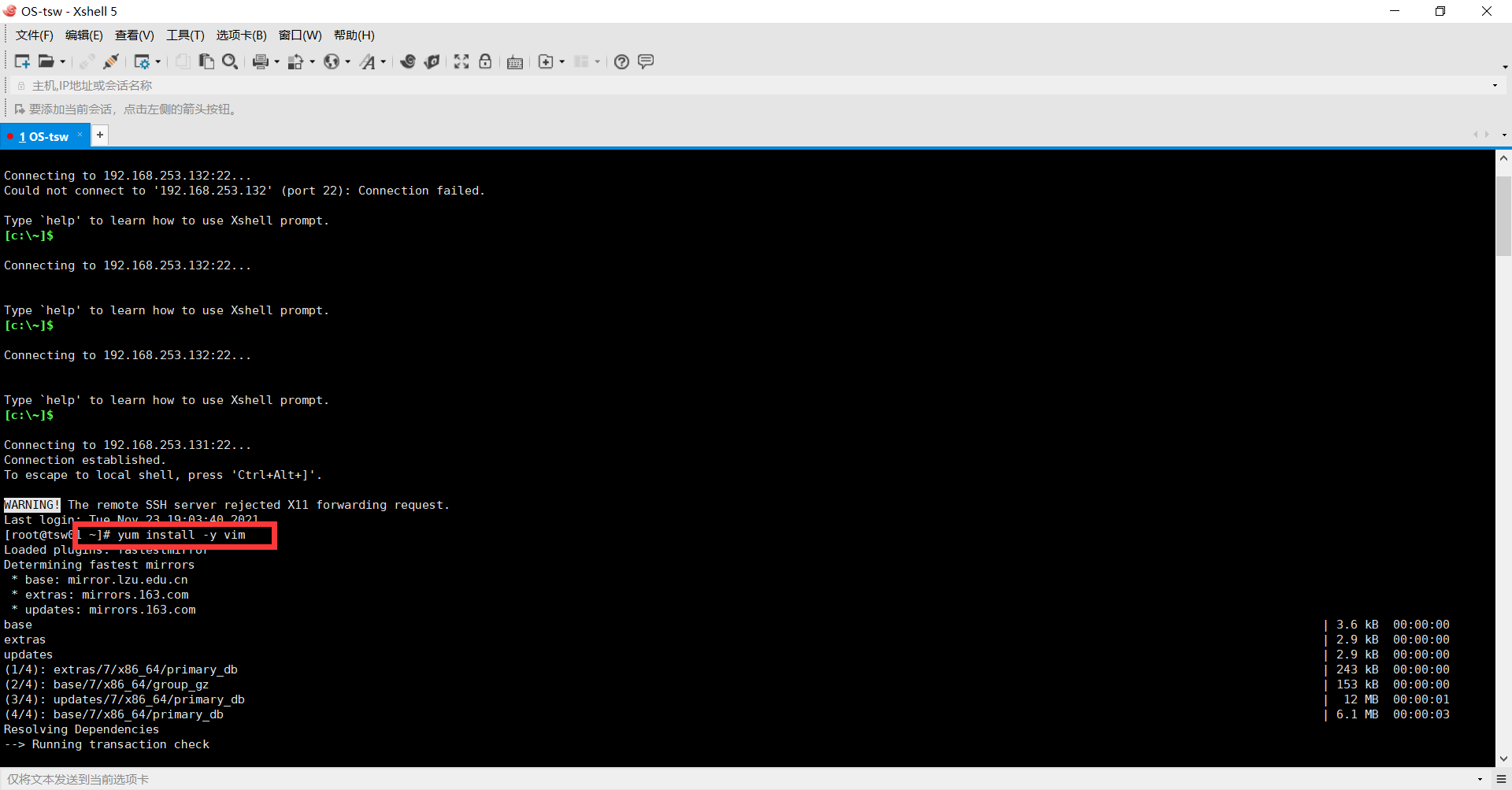Image resolution: width=1512 pixels, height=790 pixels.
Task: Expand compose bar dropdown arrow
Action: pyautogui.click(x=1480, y=779)
